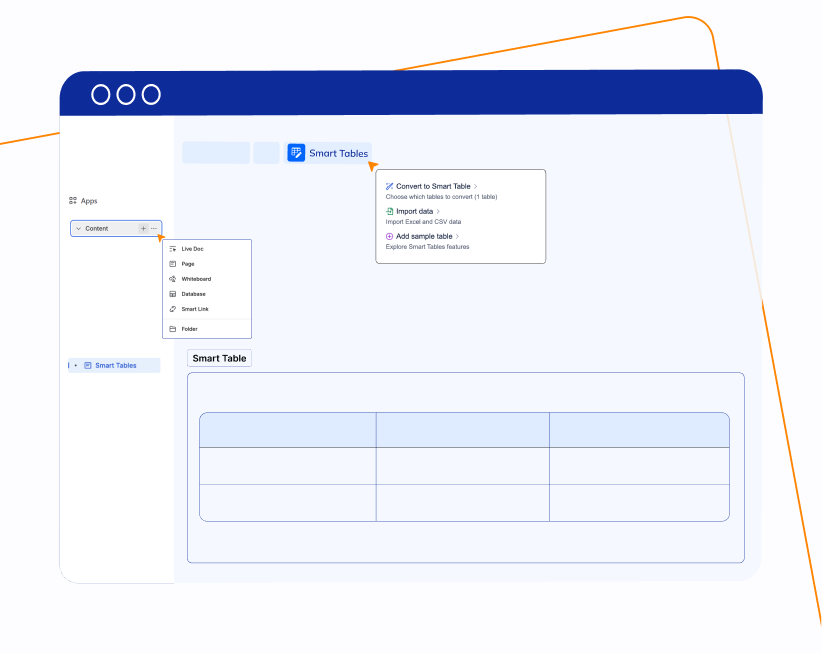Select Page from the content menu
The height and width of the screenshot is (653, 822).
188,264
